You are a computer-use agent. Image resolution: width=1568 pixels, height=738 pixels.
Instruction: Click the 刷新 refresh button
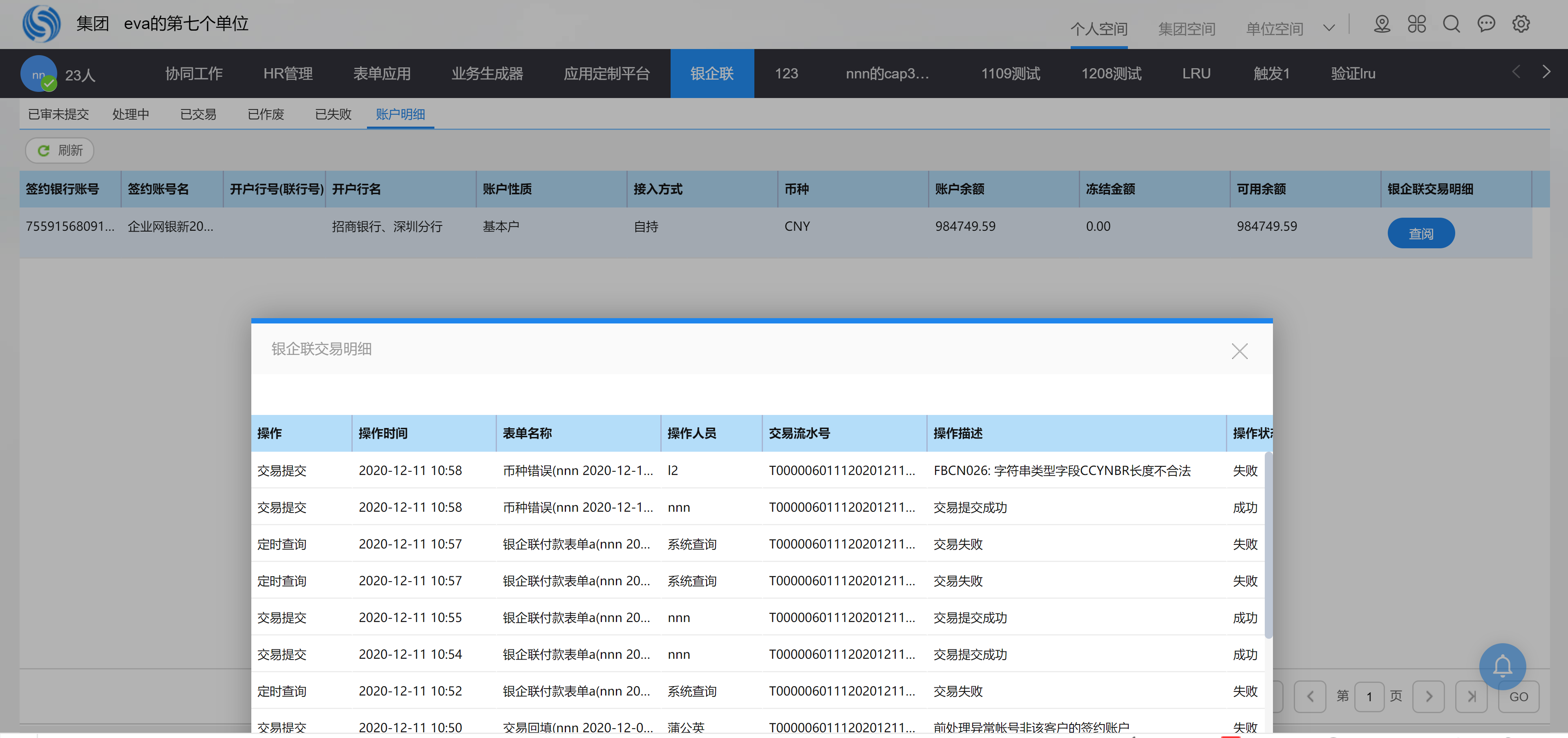click(60, 150)
